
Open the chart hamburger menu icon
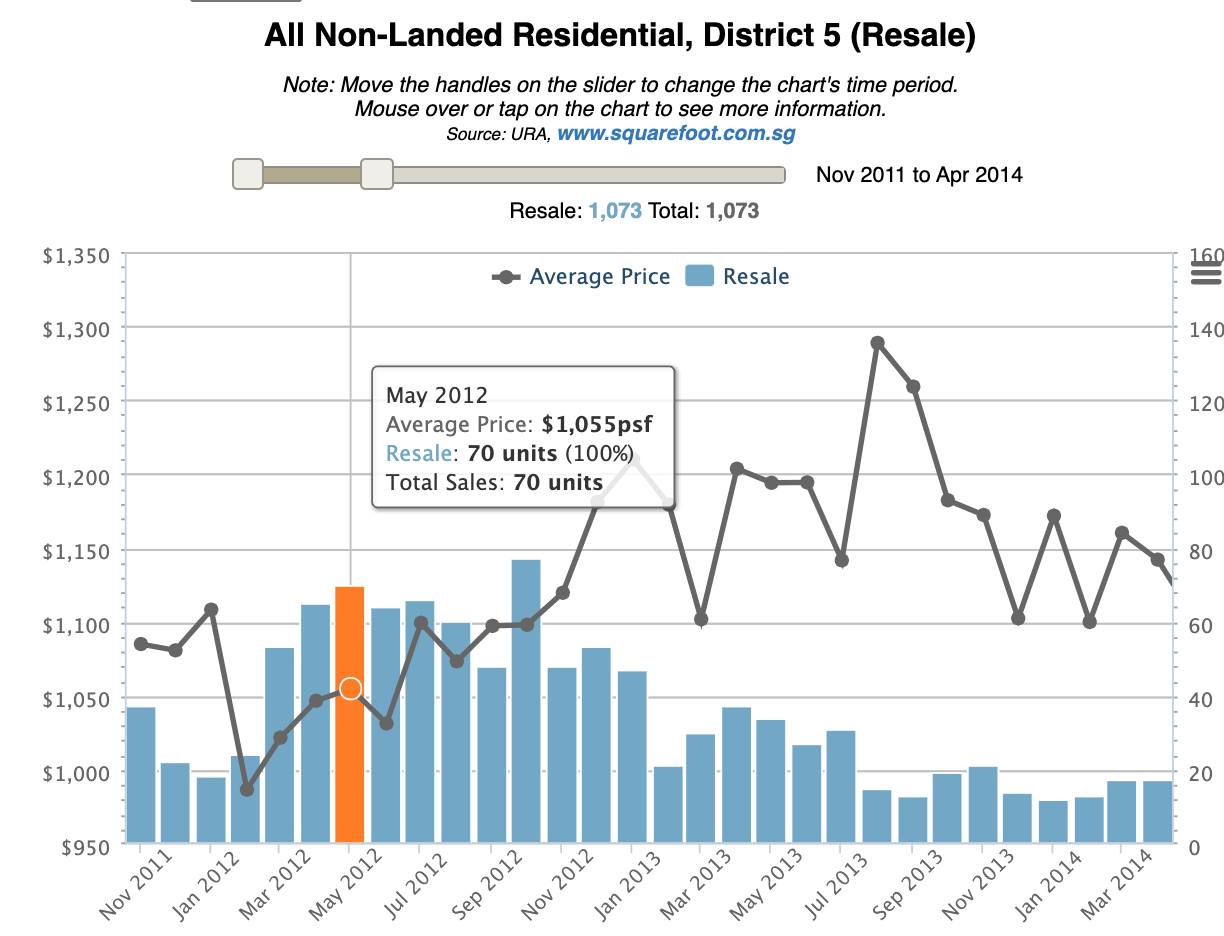pos(1207,273)
